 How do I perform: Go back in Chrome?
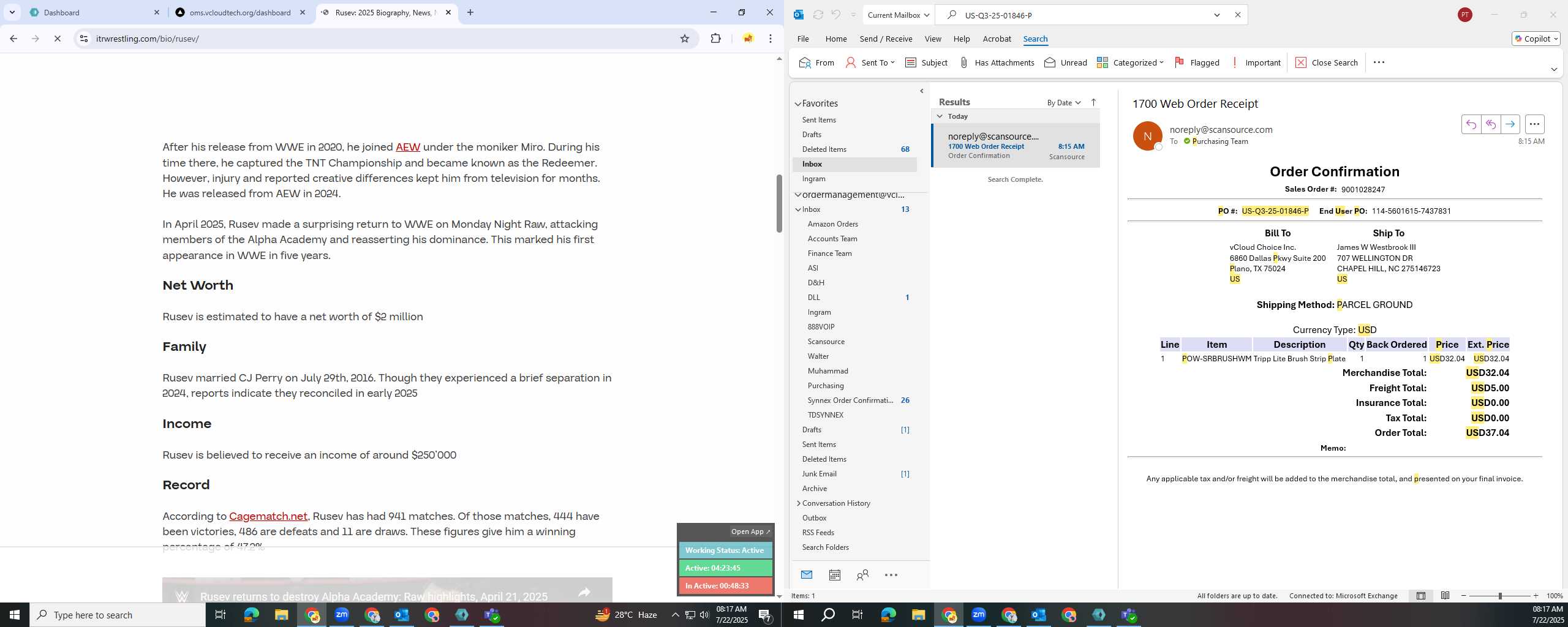[13, 39]
